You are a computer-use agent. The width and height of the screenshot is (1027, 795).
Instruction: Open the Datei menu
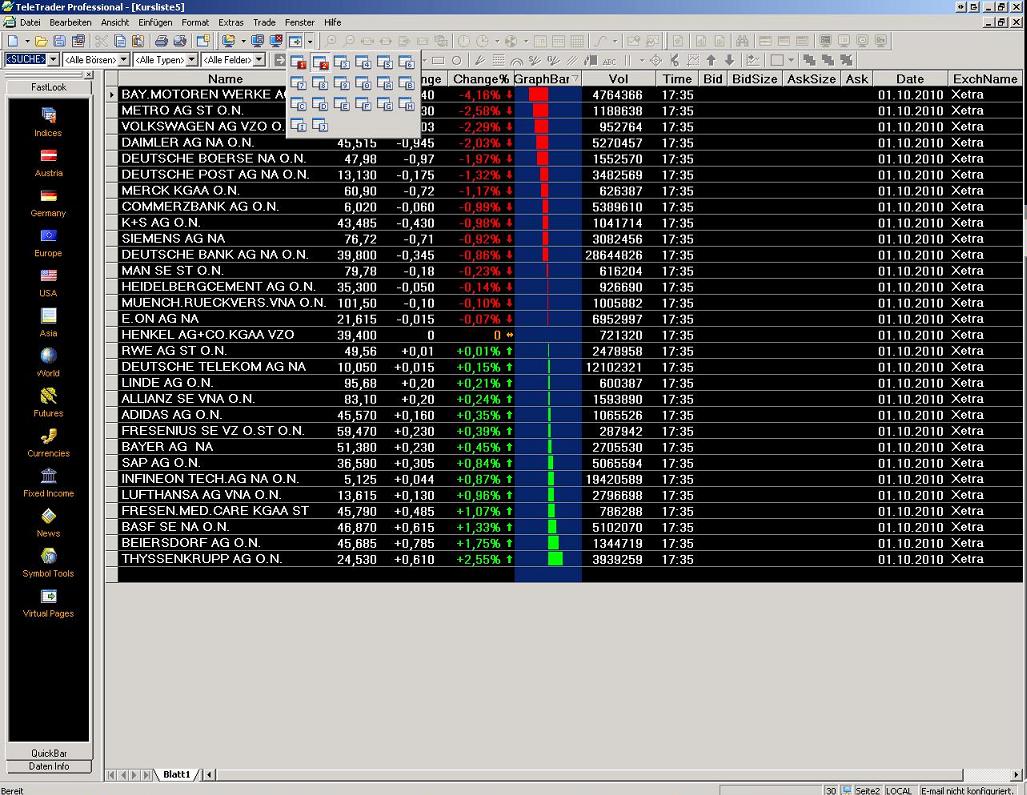point(30,22)
